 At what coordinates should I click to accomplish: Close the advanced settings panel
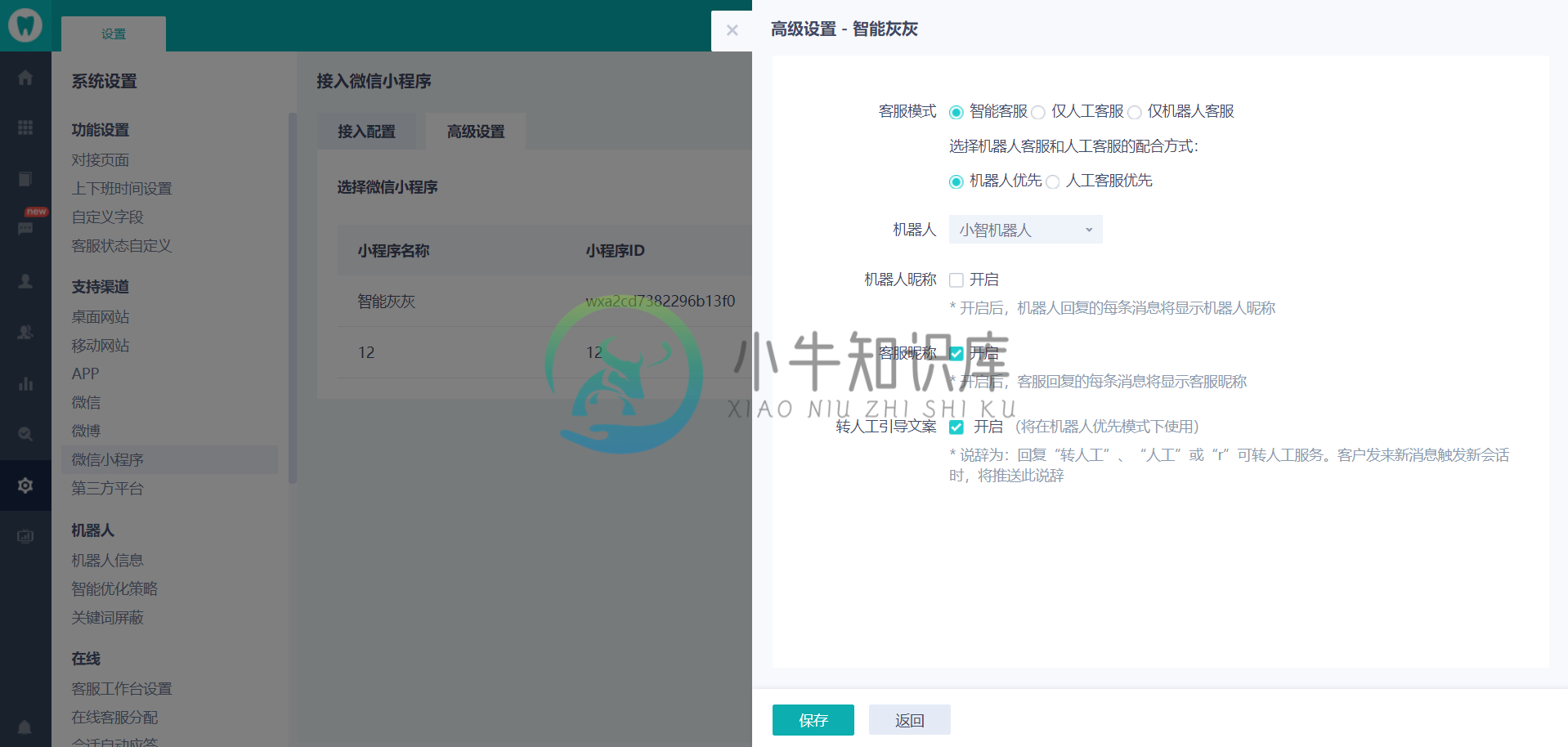pos(732,30)
